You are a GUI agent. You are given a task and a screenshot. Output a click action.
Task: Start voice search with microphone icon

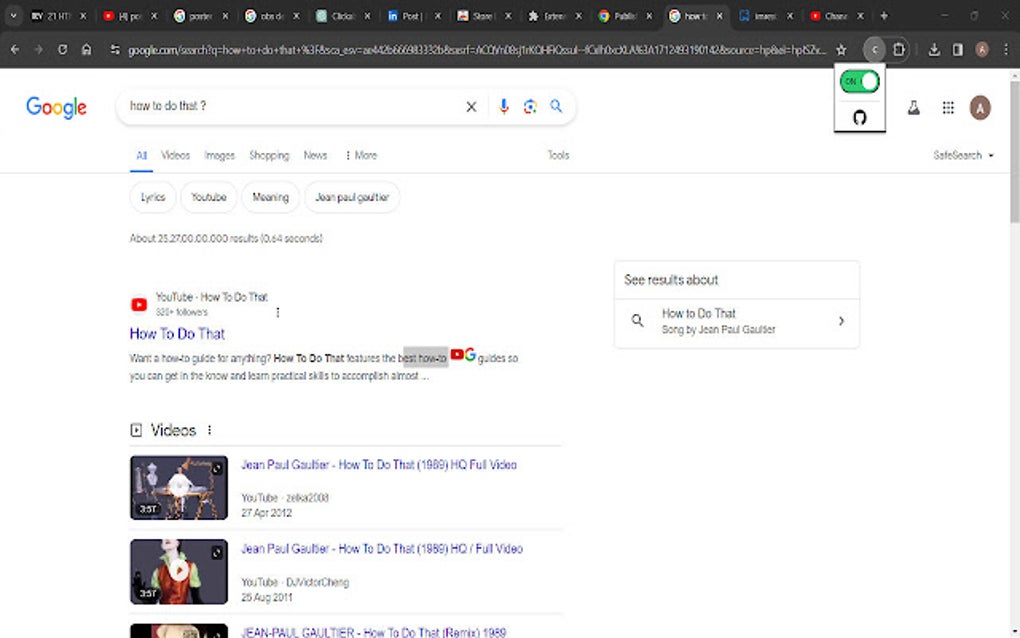point(503,106)
